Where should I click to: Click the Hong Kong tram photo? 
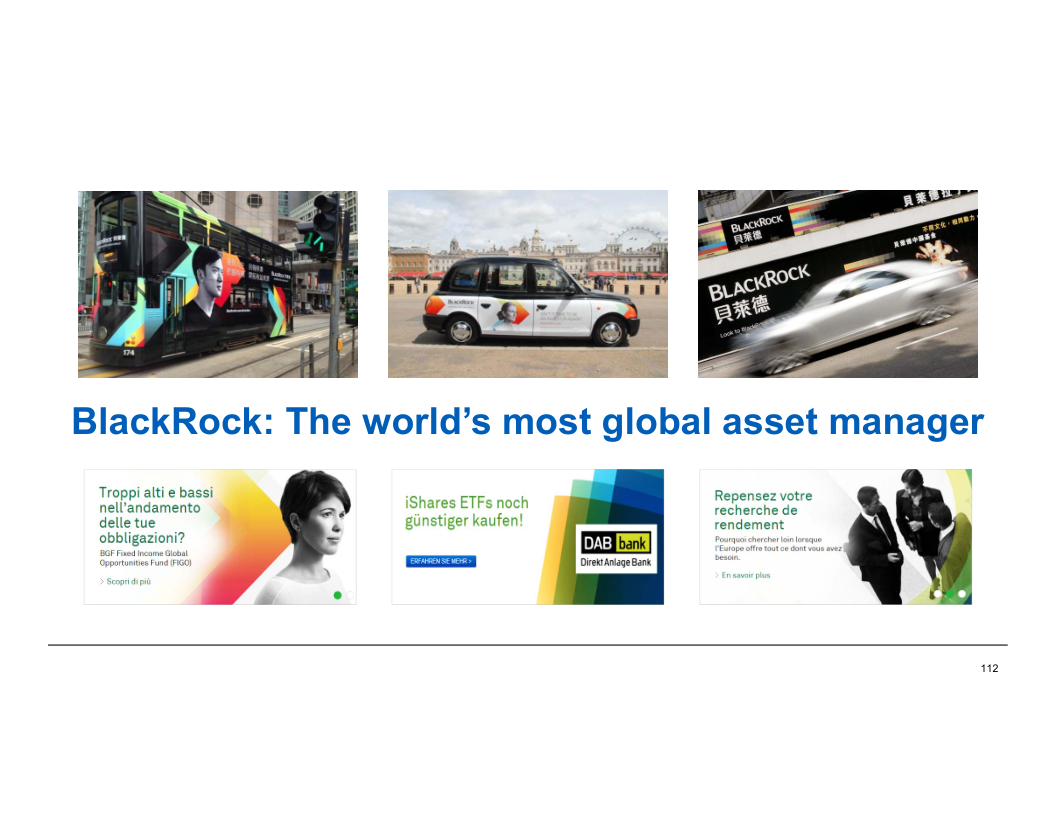coord(217,284)
